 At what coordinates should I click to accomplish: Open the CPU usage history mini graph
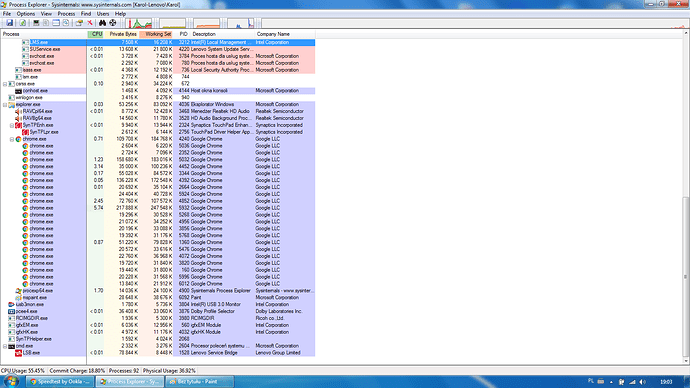click(x=140, y=23)
